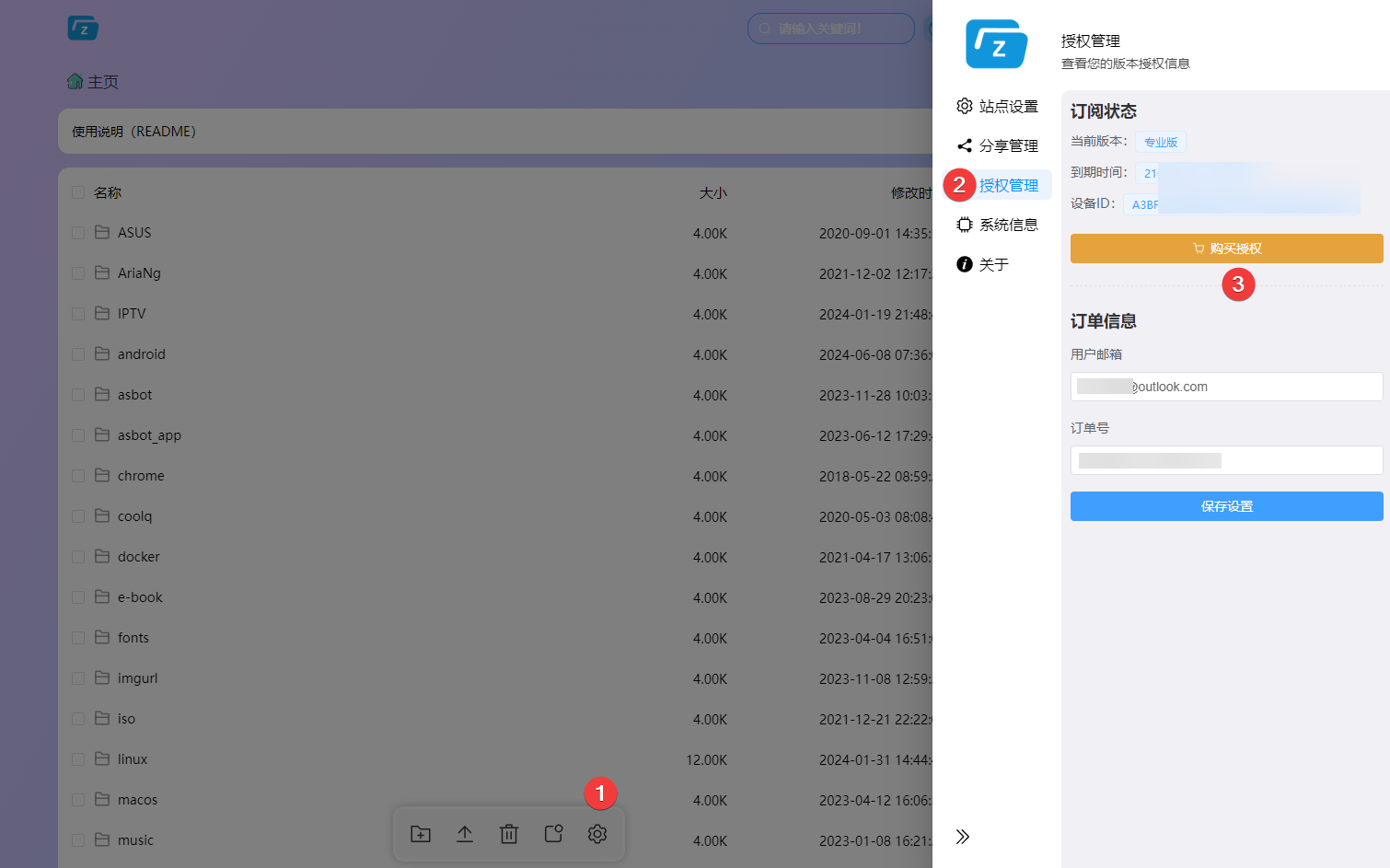Screen dimensions: 1390x868
Task: Select the upload icon in the bottom toolbar
Action: coord(465,833)
